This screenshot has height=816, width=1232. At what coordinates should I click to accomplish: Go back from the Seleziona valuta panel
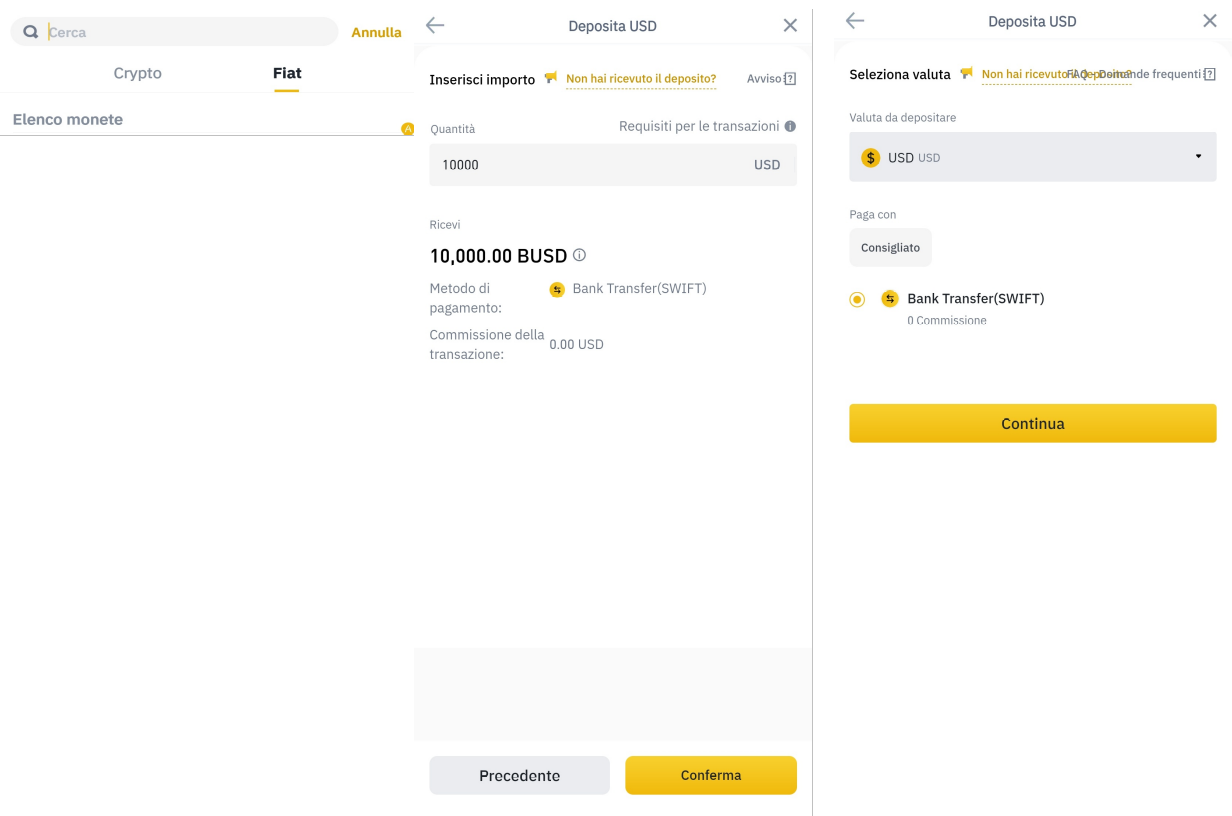[x=855, y=21]
